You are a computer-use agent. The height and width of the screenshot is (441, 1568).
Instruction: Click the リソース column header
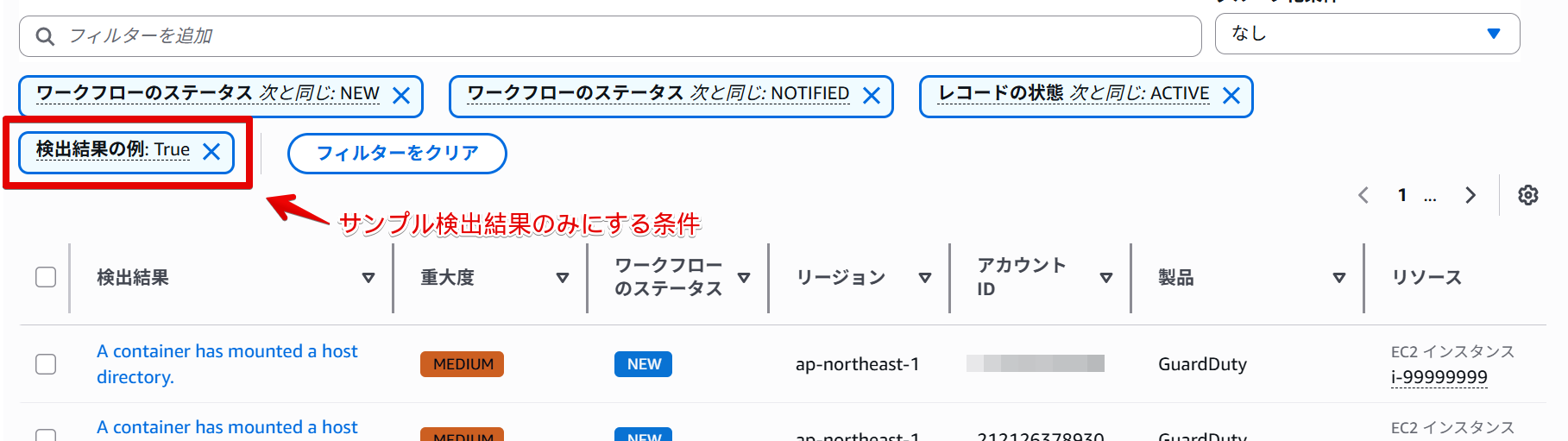pyautogui.click(x=1426, y=277)
